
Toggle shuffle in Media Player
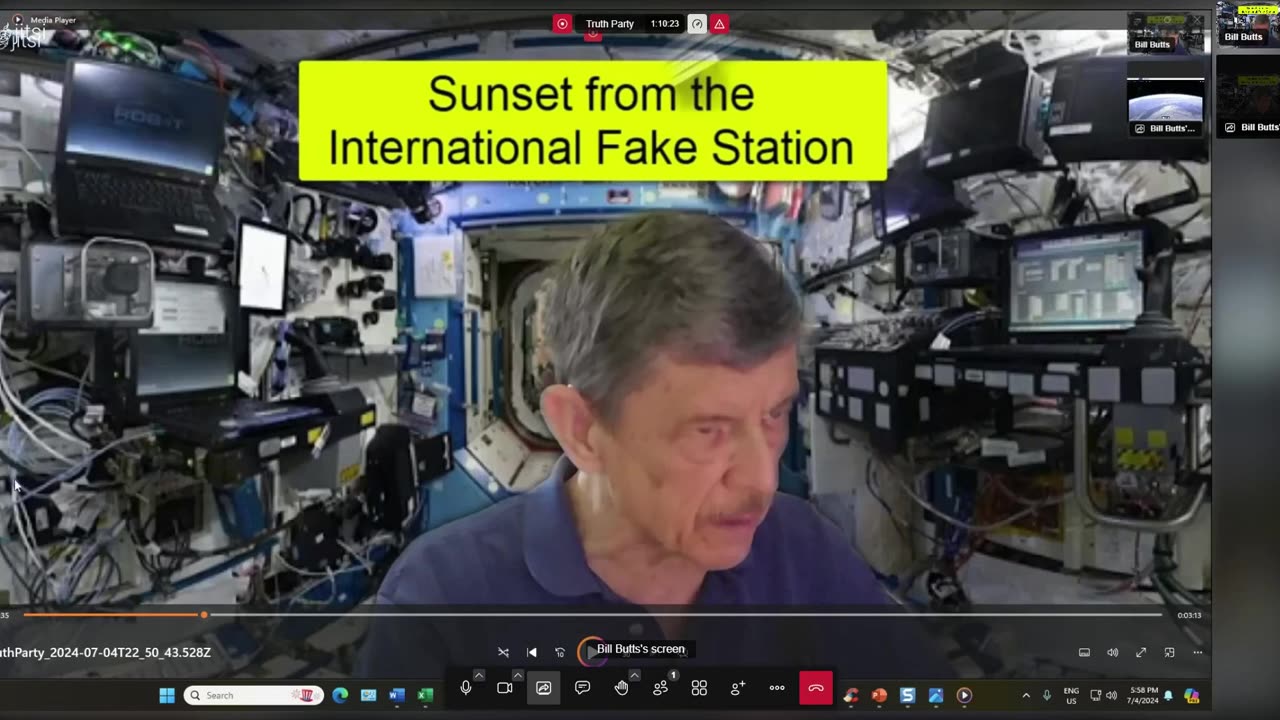[503, 652]
